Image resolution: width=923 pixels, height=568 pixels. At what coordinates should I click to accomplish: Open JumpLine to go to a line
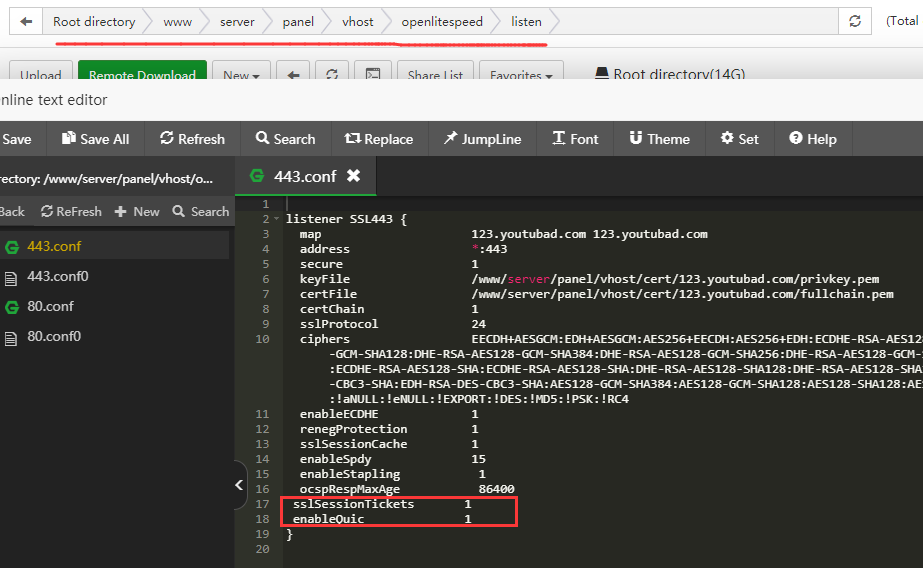click(x=482, y=139)
